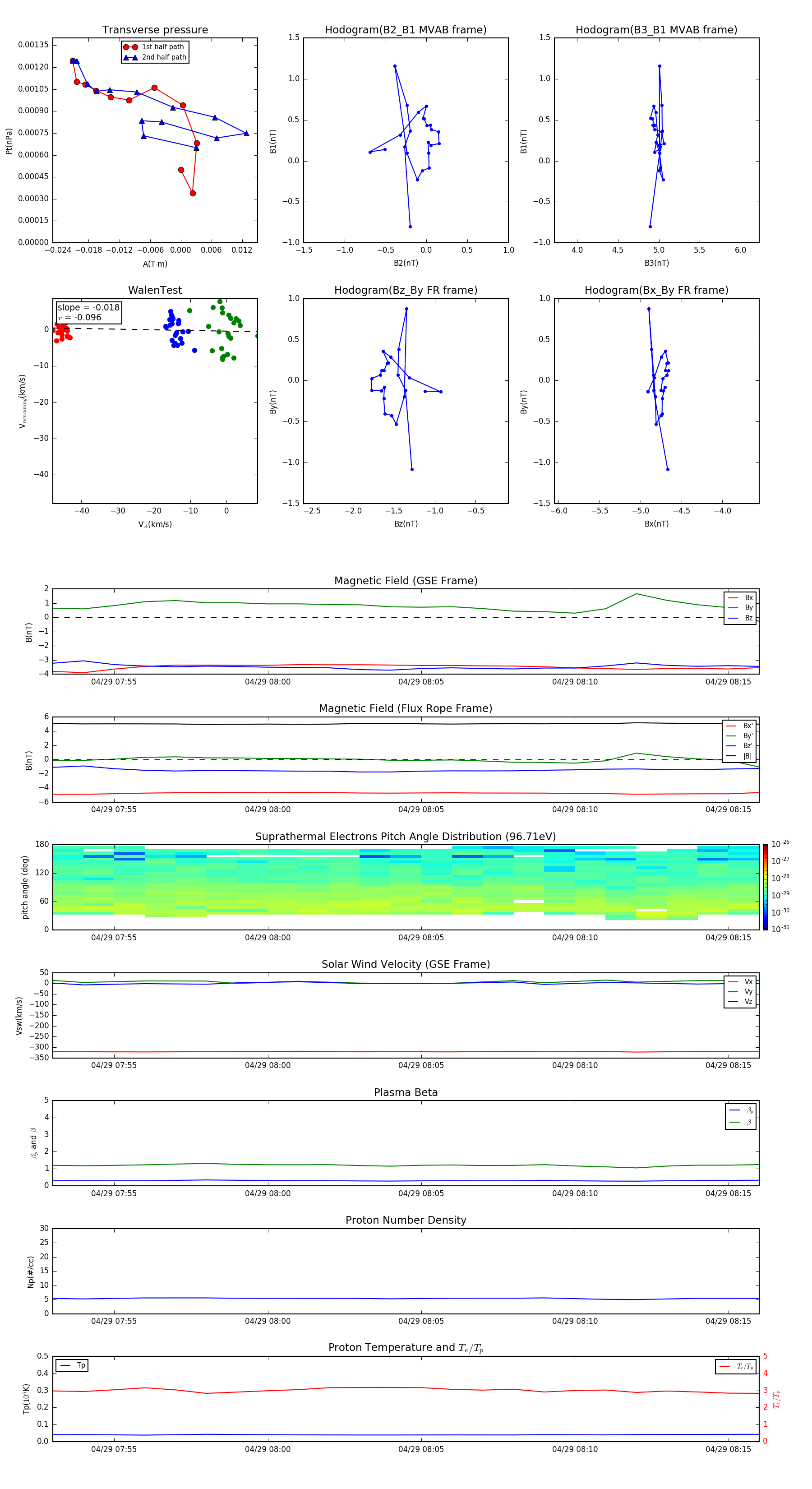The height and width of the screenshot is (1489, 812).
Task: Select the |B| entry in Flux Rope legend
Action: [x=740, y=756]
